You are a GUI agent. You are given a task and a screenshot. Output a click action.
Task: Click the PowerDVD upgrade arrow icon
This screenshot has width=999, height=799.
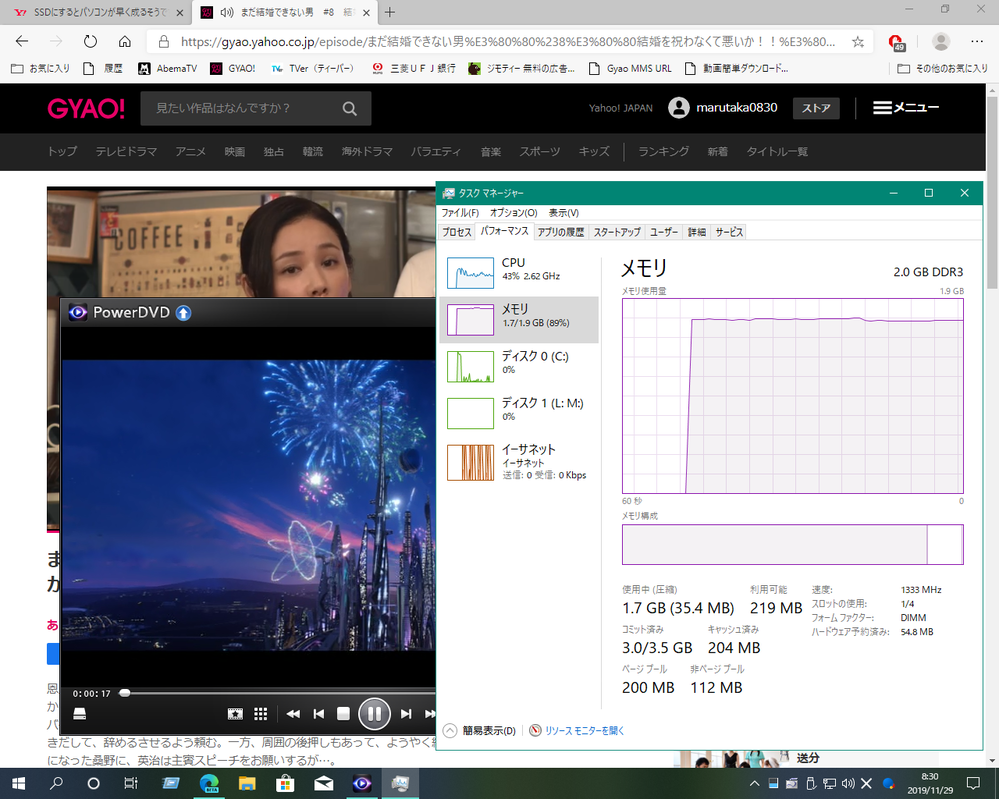click(183, 313)
